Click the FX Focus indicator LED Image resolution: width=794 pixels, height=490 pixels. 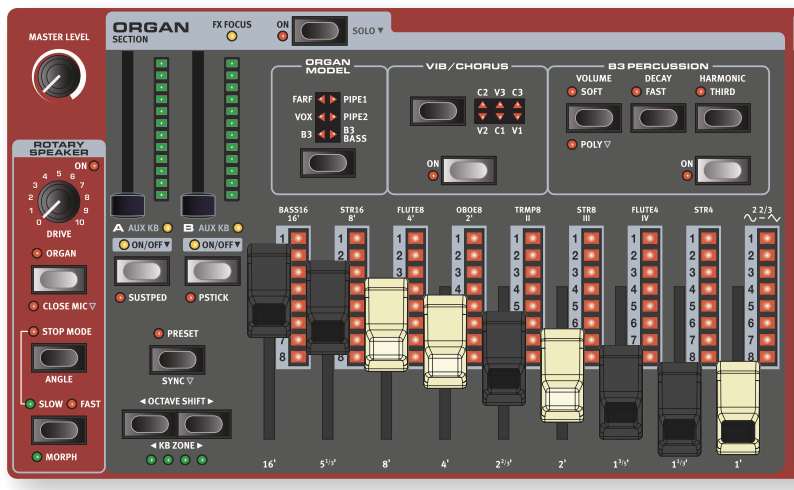point(232,36)
